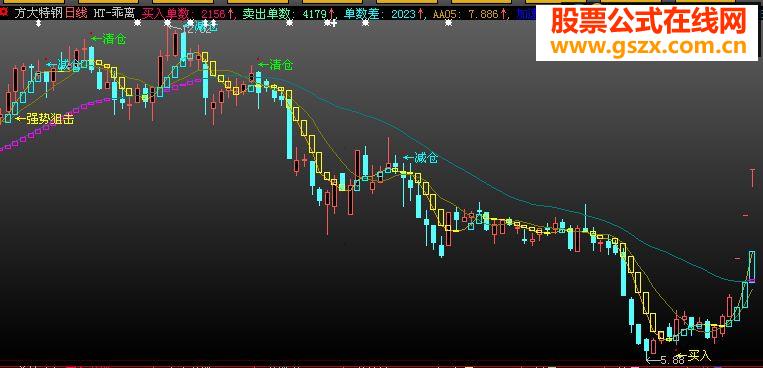Image resolution: width=763 pixels, height=368 pixels.
Task: Click the 日线 period label
Action: tap(75, 14)
